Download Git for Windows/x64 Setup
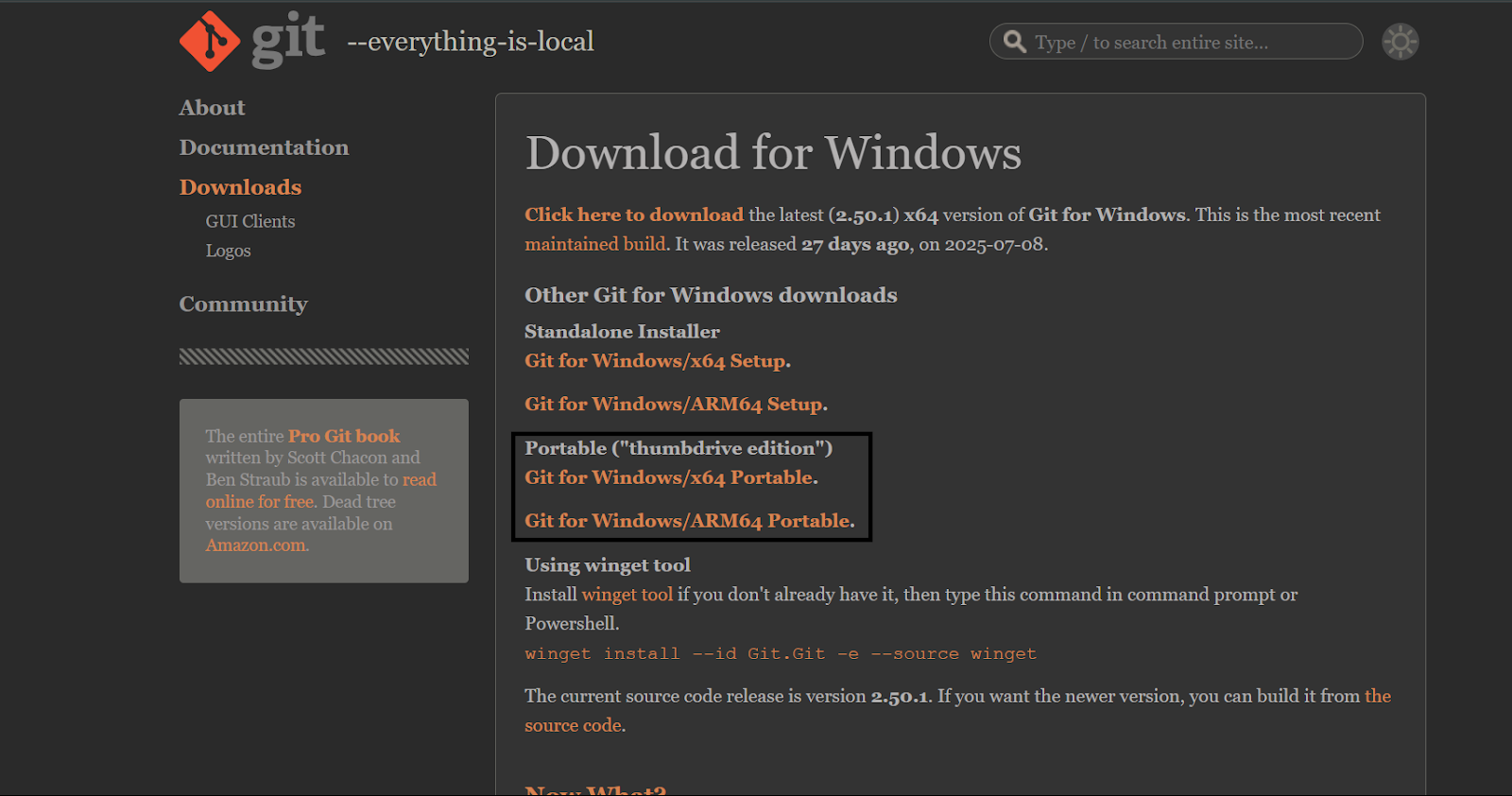 click(x=656, y=361)
